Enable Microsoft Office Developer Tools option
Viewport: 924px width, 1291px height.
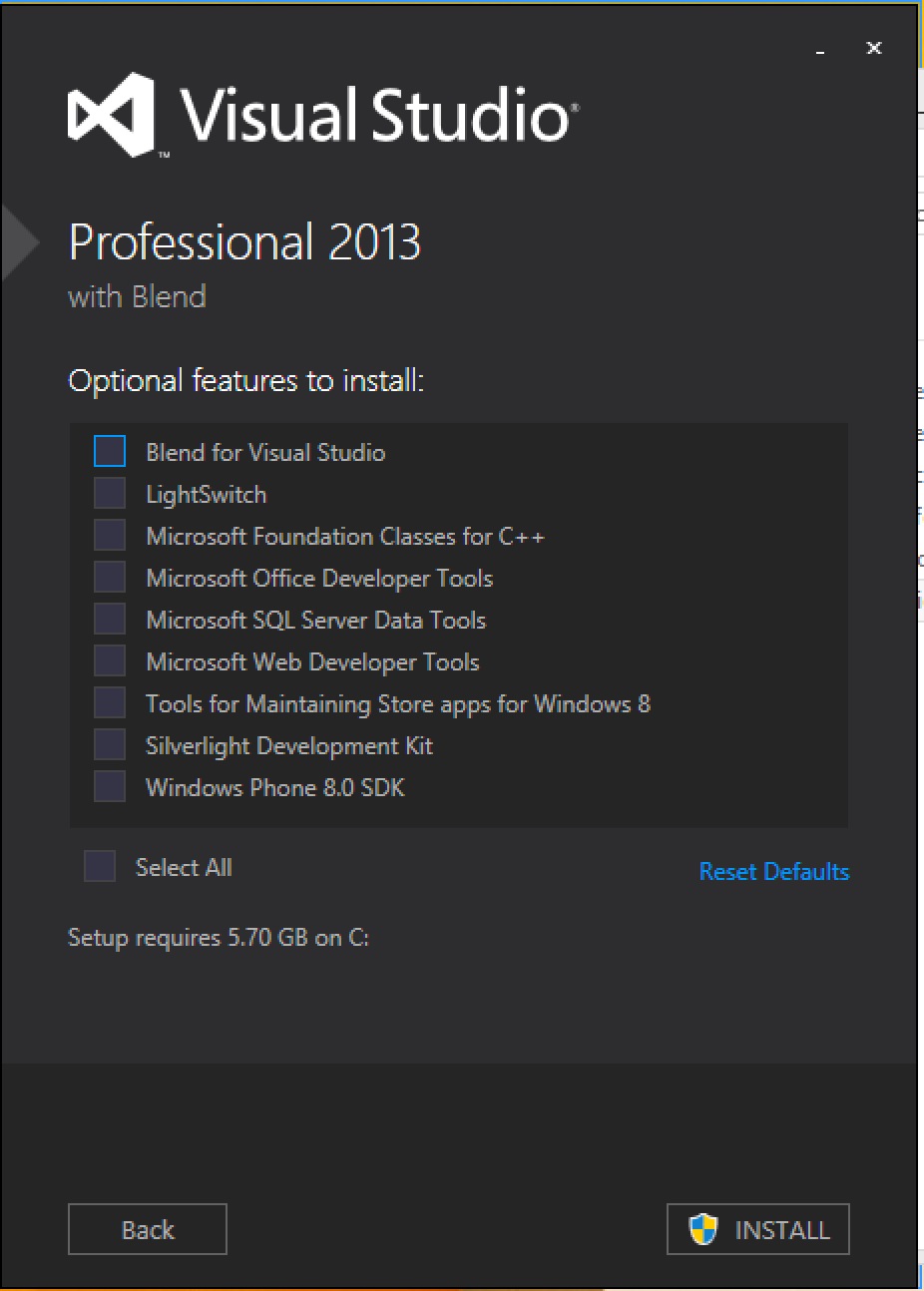[x=110, y=578]
